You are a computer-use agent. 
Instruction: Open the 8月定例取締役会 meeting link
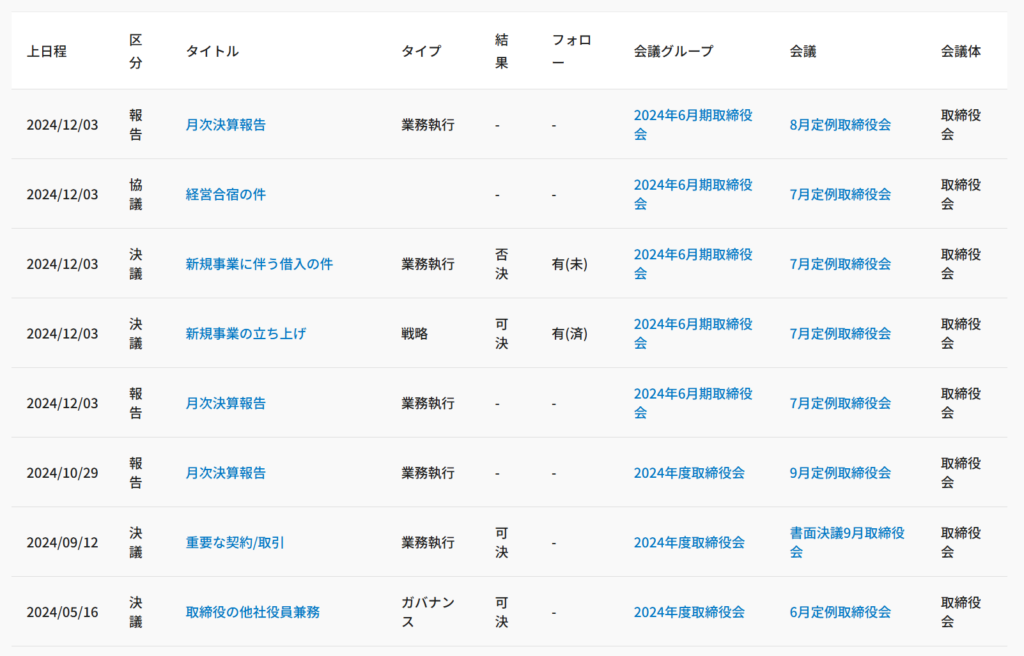(839, 125)
